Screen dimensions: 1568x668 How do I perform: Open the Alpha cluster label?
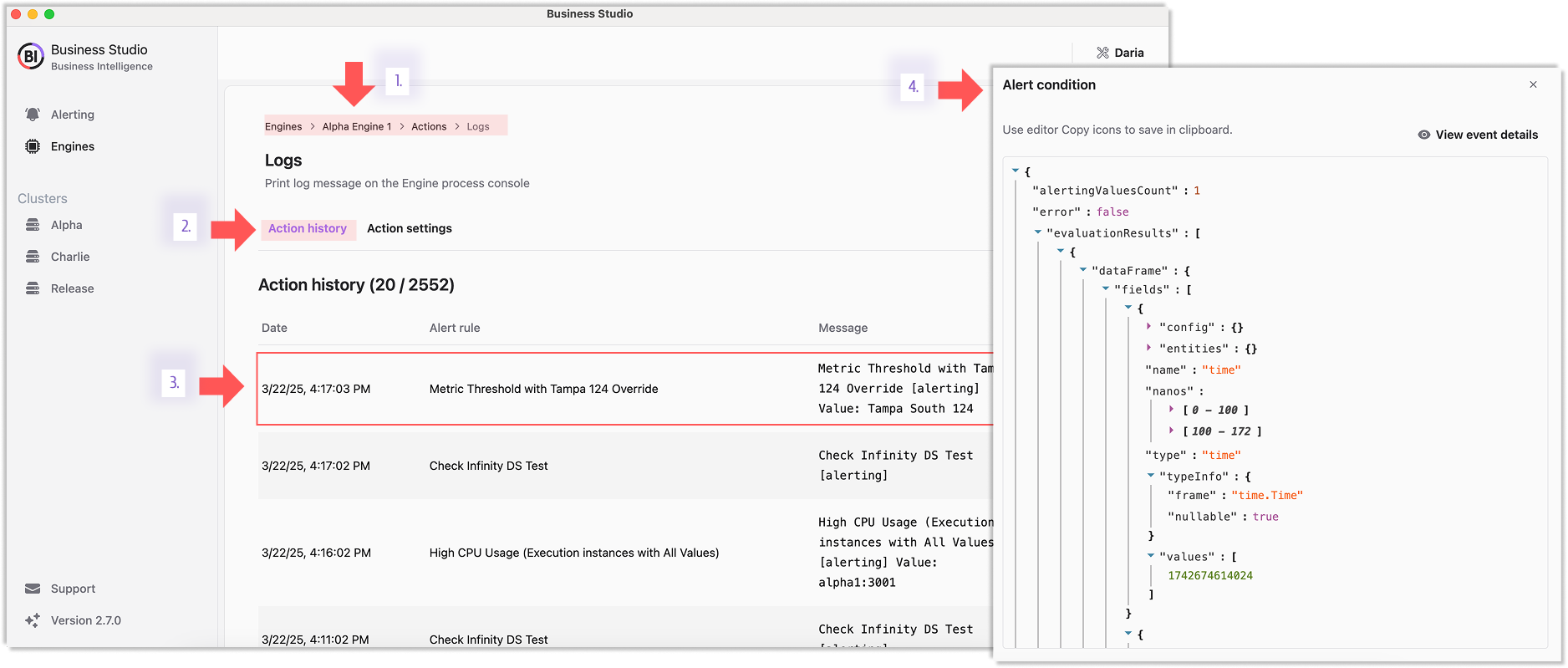pyautogui.click(x=67, y=225)
